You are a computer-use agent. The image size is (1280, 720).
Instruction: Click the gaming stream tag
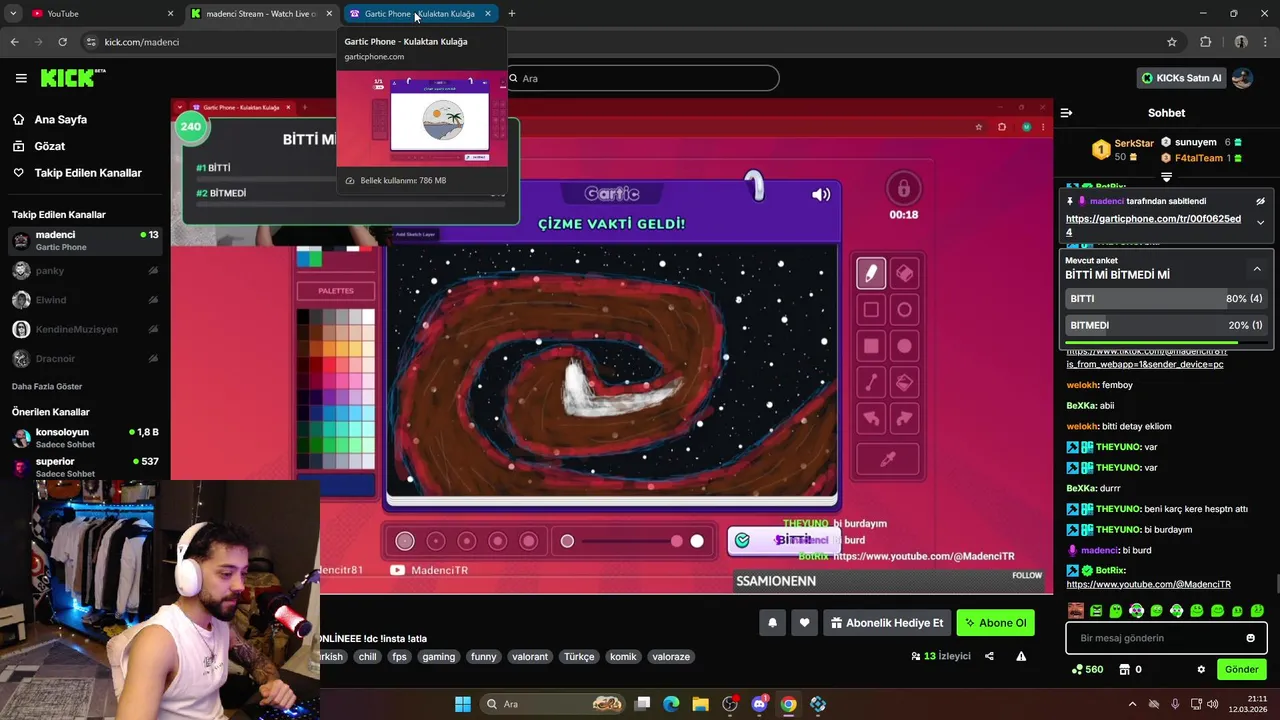tap(438, 657)
